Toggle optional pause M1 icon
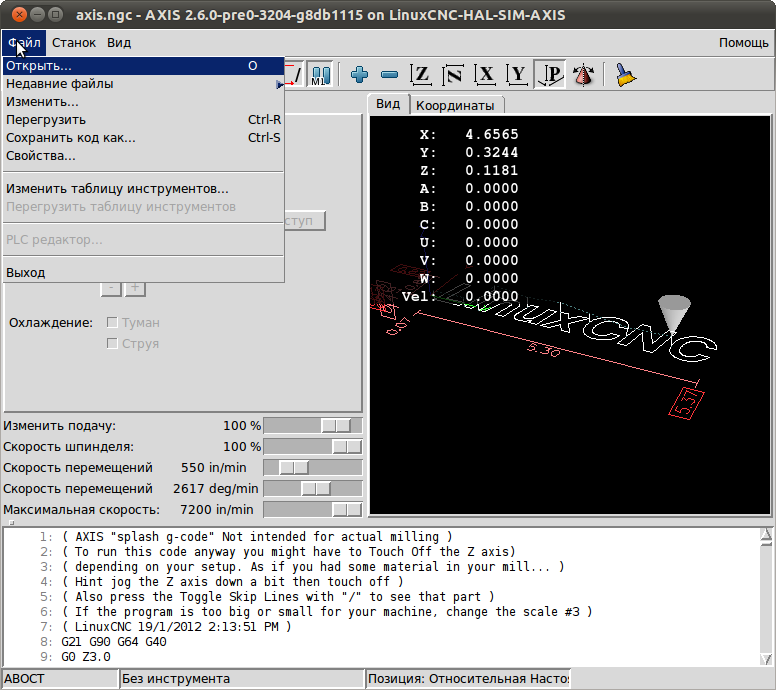 [x=320, y=75]
